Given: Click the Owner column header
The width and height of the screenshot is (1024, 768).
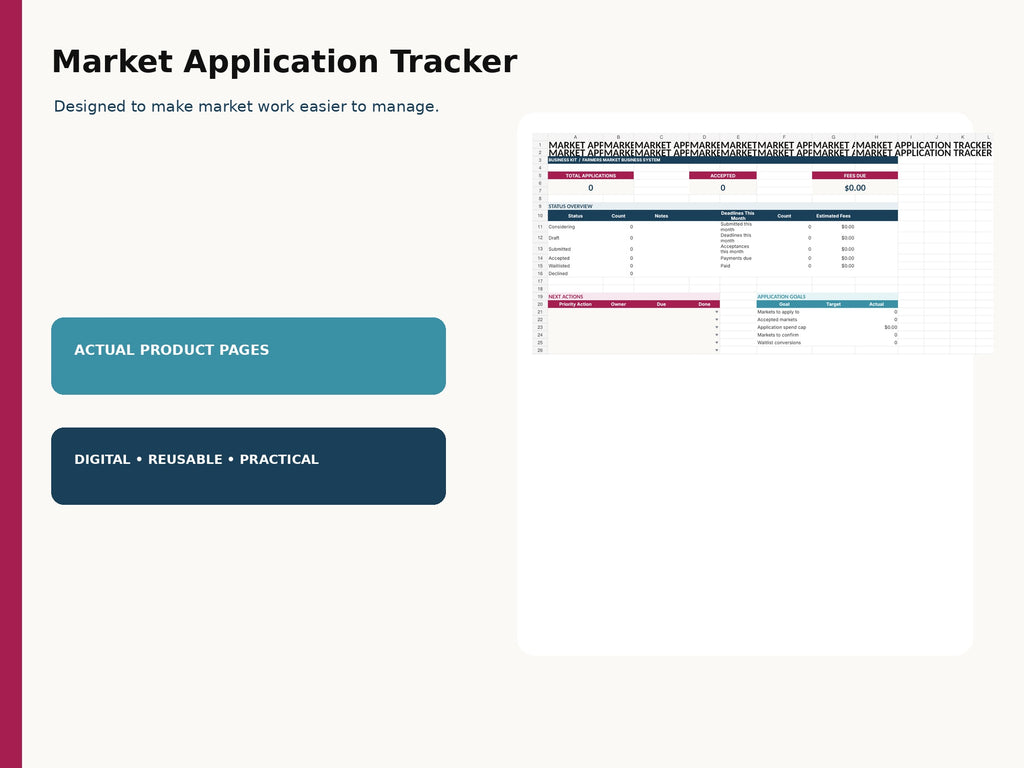Looking at the screenshot, I should (618, 304).
